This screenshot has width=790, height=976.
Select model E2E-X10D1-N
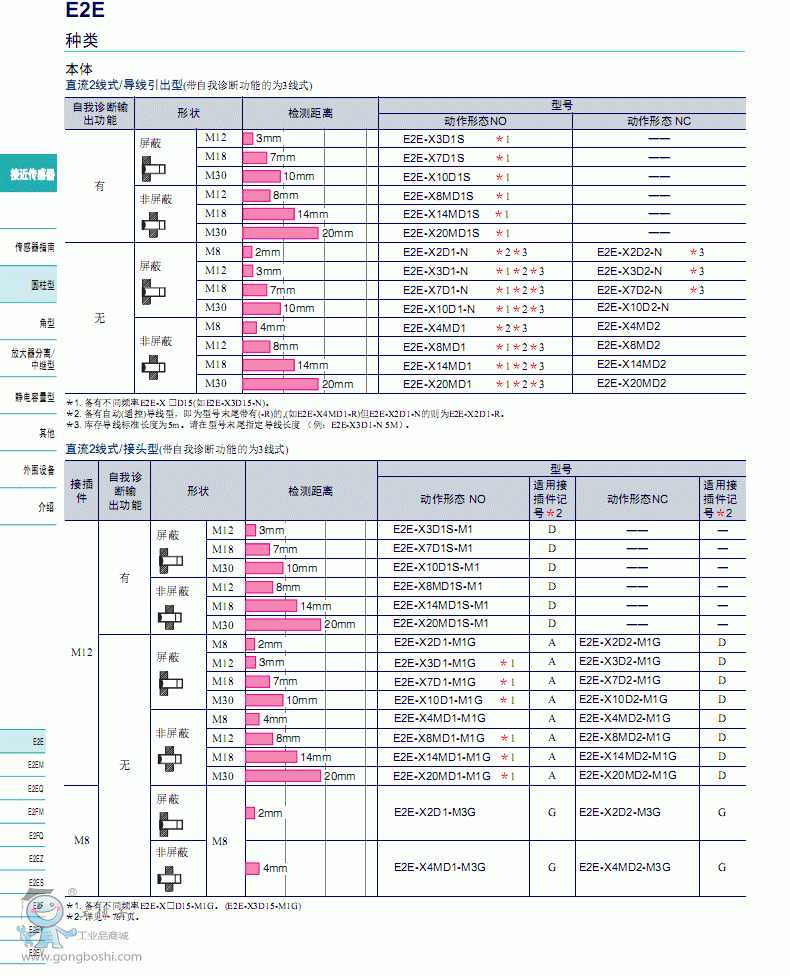[439, 309]
